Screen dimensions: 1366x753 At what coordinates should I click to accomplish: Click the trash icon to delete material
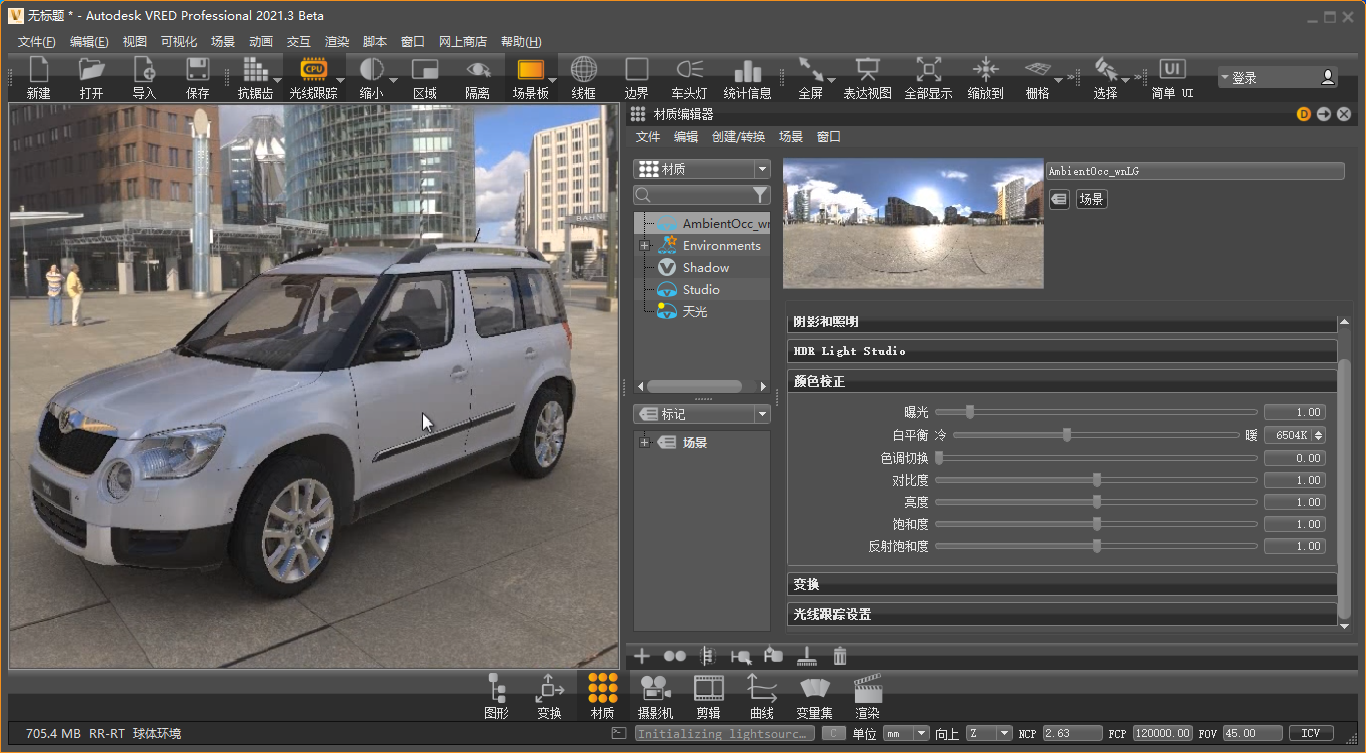[840, 656]
